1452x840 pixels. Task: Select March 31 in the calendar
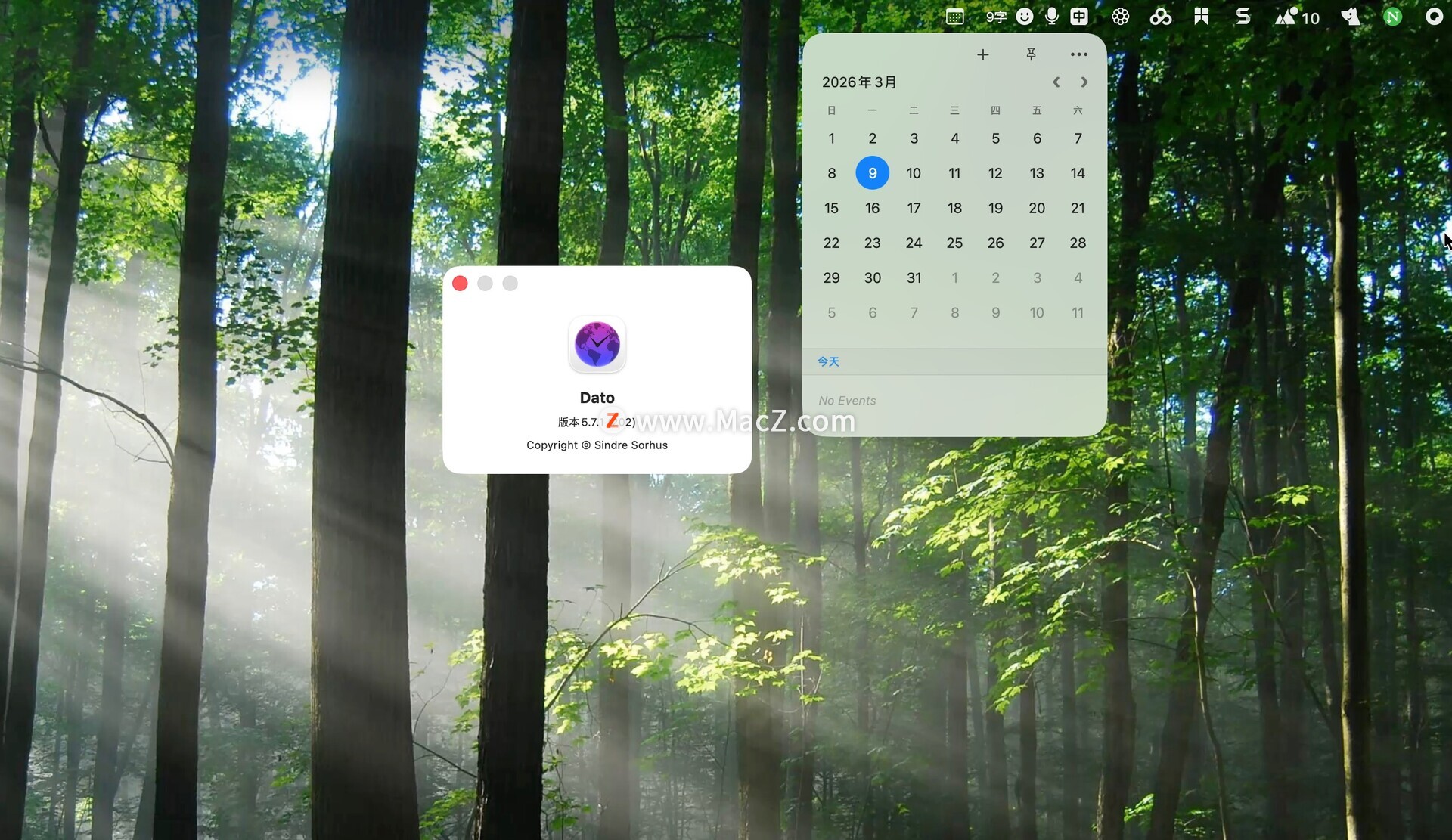tap(914, 278)
